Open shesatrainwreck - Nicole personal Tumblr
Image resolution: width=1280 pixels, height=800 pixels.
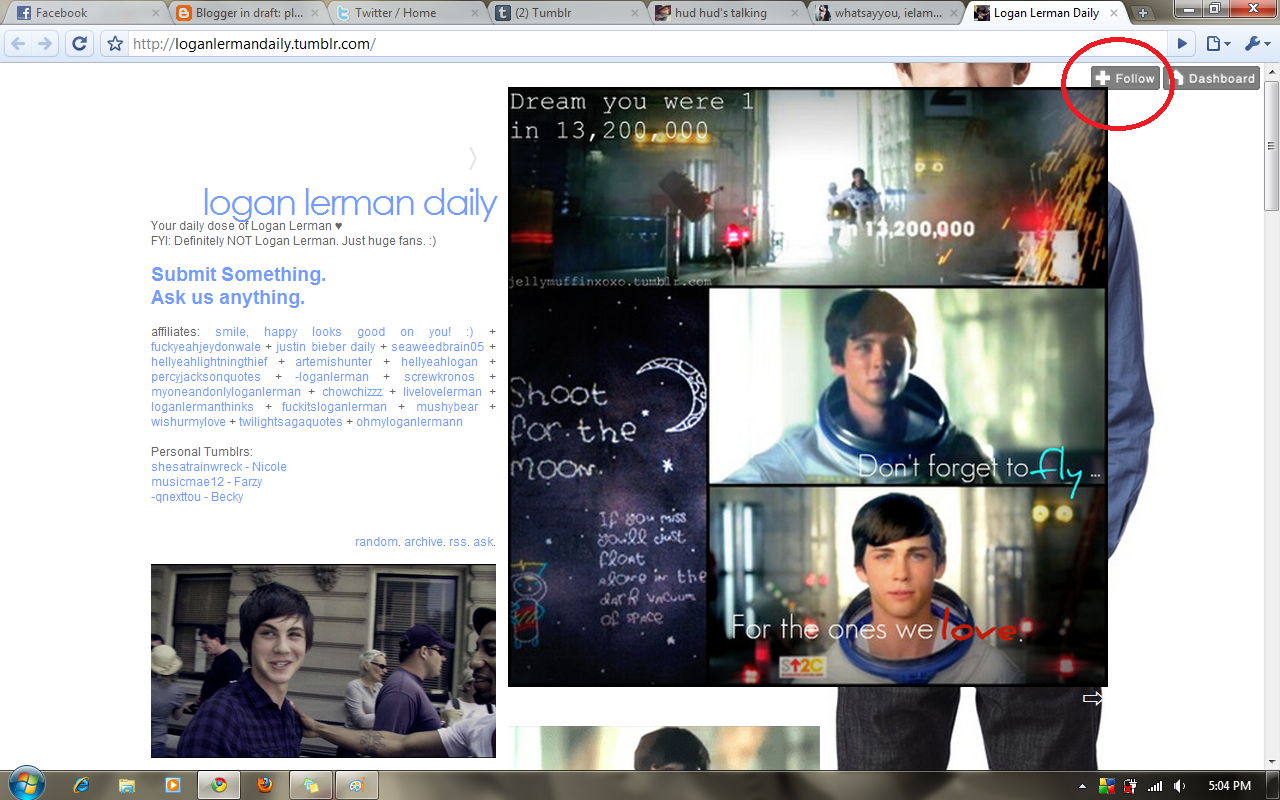pos(219,467)
